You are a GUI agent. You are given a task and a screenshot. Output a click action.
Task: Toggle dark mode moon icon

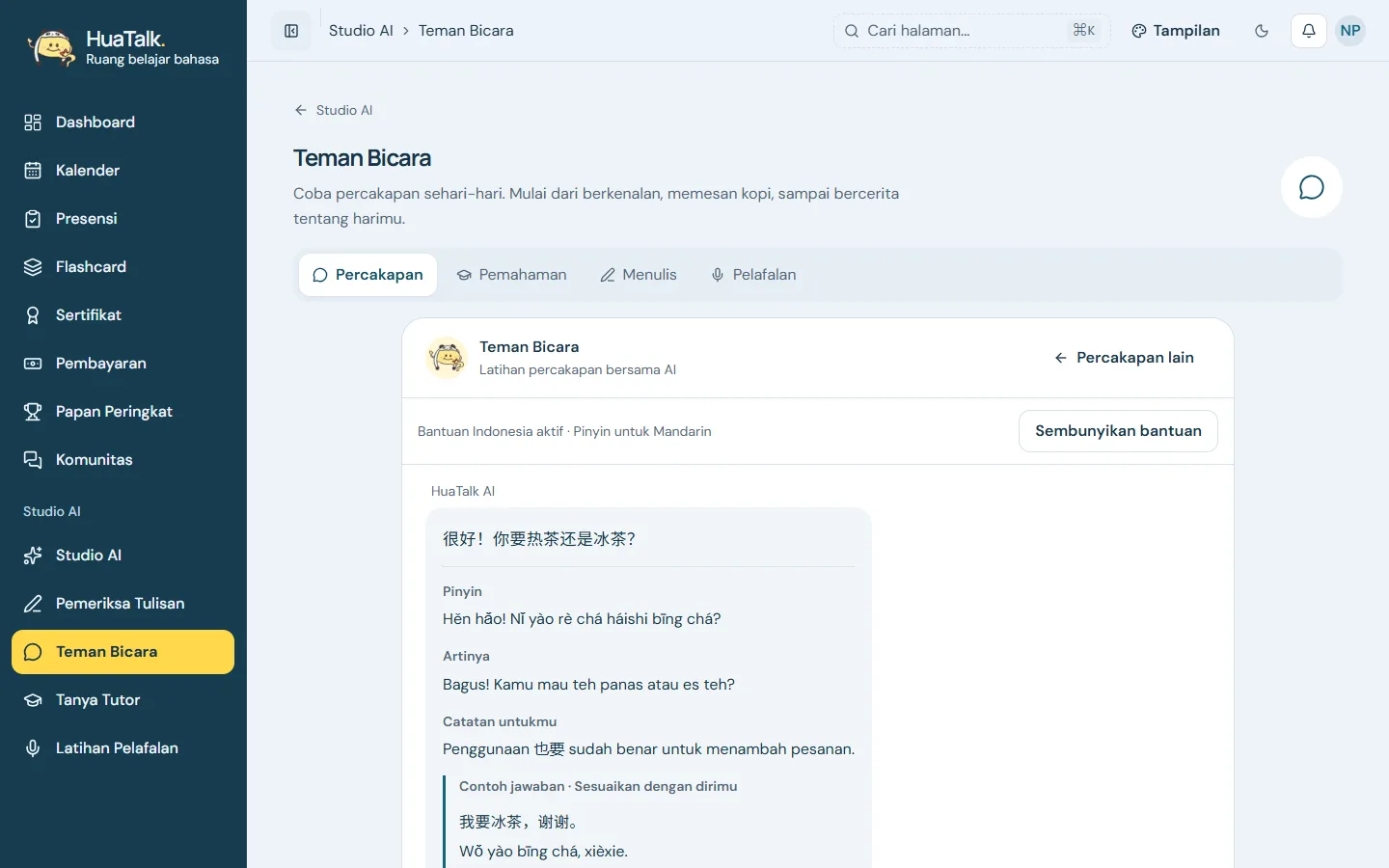1262,31
